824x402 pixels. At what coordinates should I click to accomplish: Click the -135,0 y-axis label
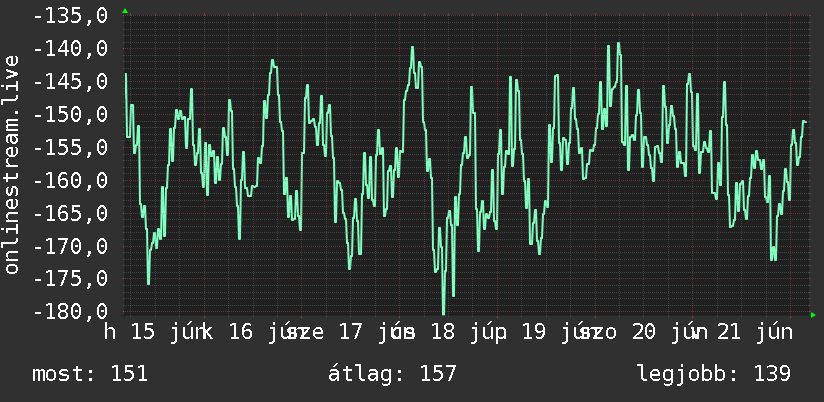click(x=71, y=15)
